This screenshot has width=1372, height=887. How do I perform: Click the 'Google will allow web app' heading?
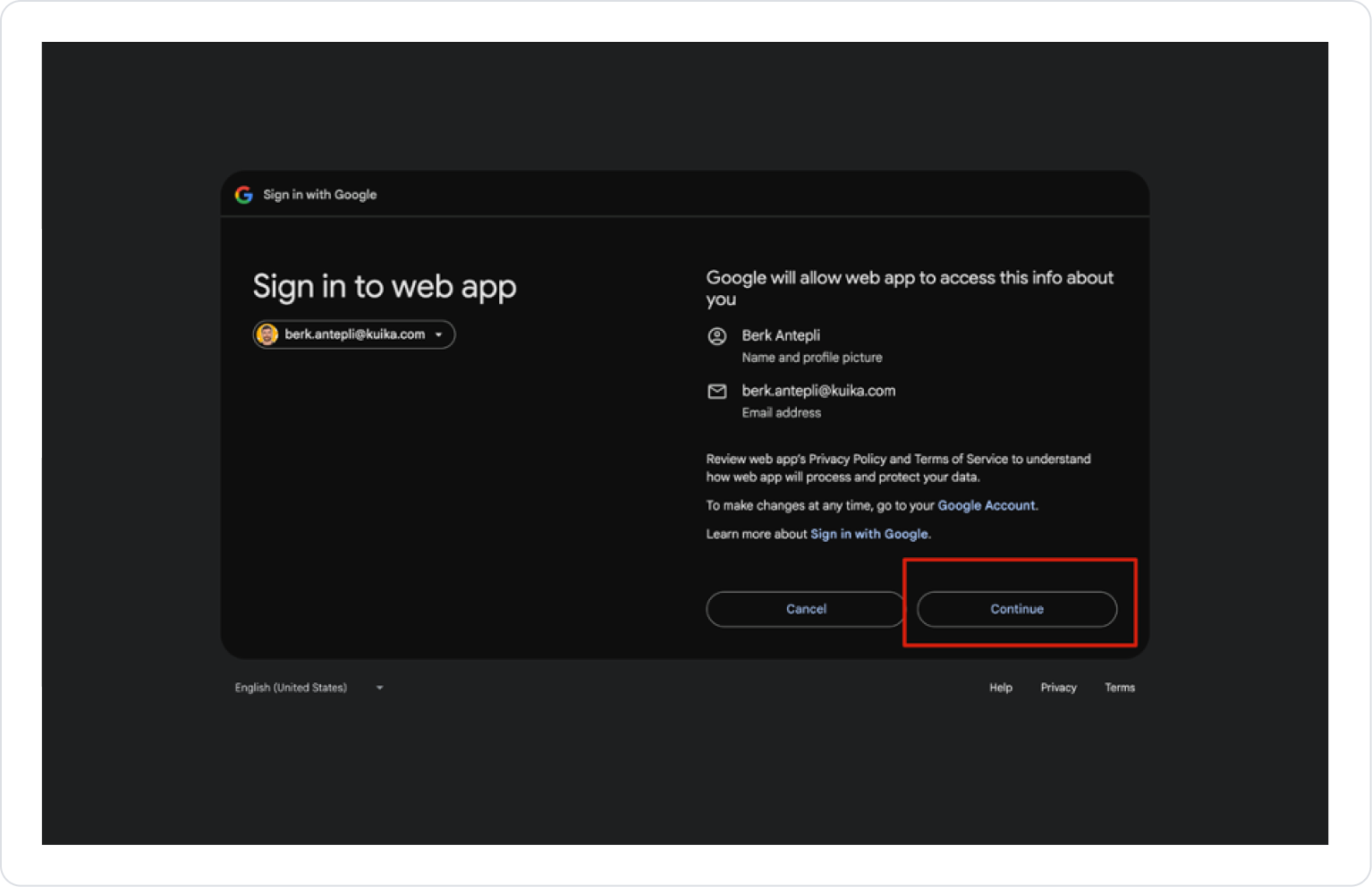[910, 288]
